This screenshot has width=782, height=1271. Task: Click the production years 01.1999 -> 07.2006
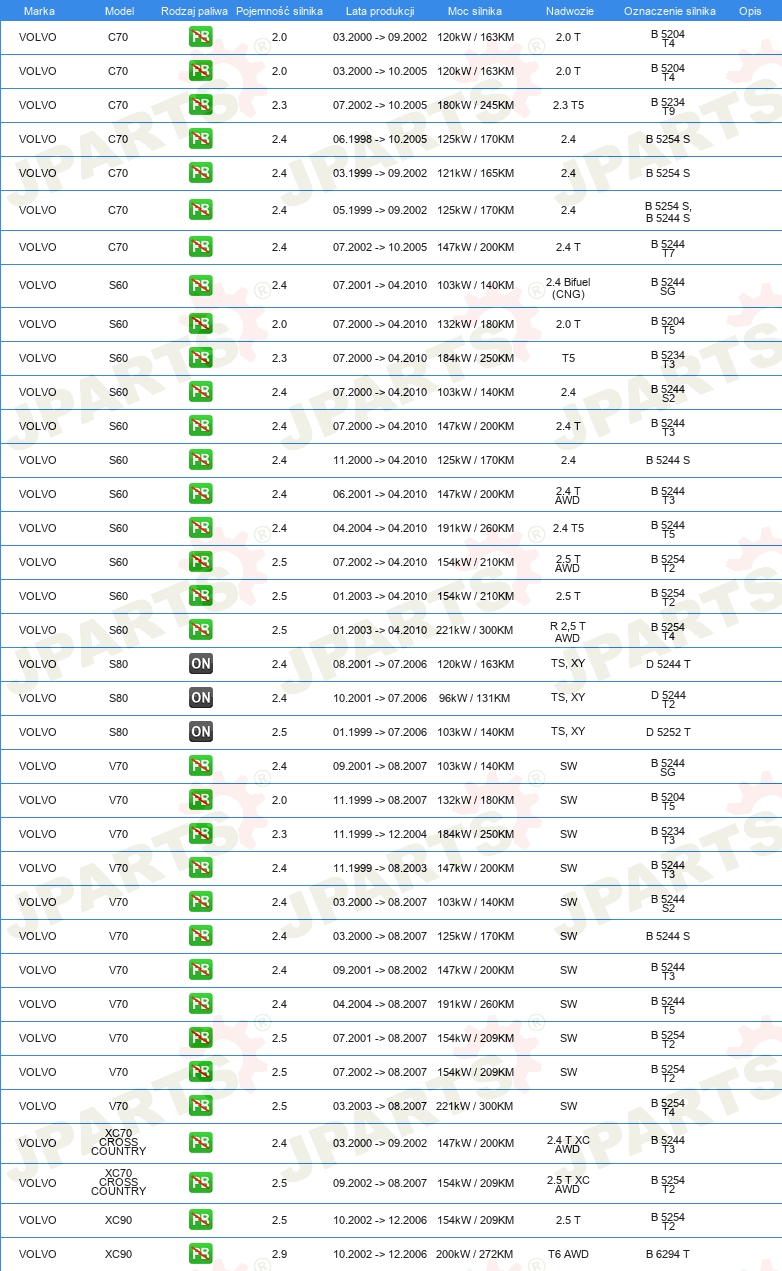[x=380, y=732]
